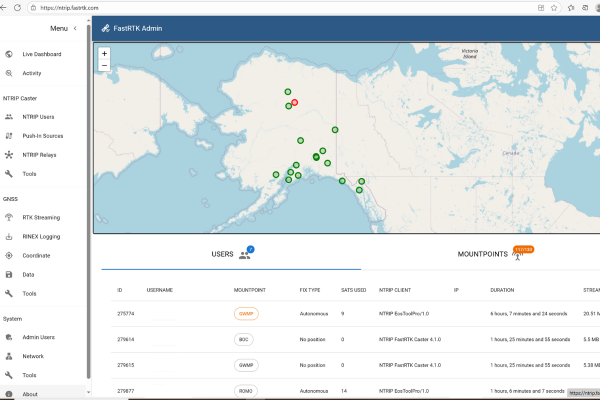The image size is (600, 400).
Task: Click the NTRIP Users people icon
Action: click(x=9, y=117)
